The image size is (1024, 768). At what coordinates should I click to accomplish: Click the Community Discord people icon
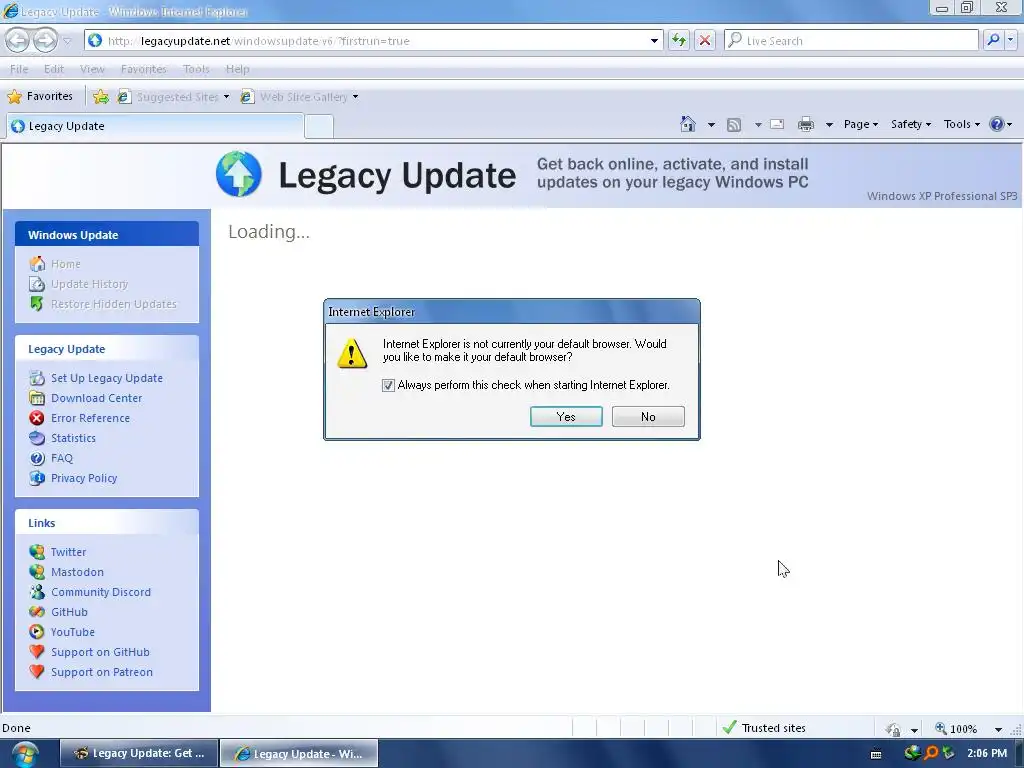point(37,592)
